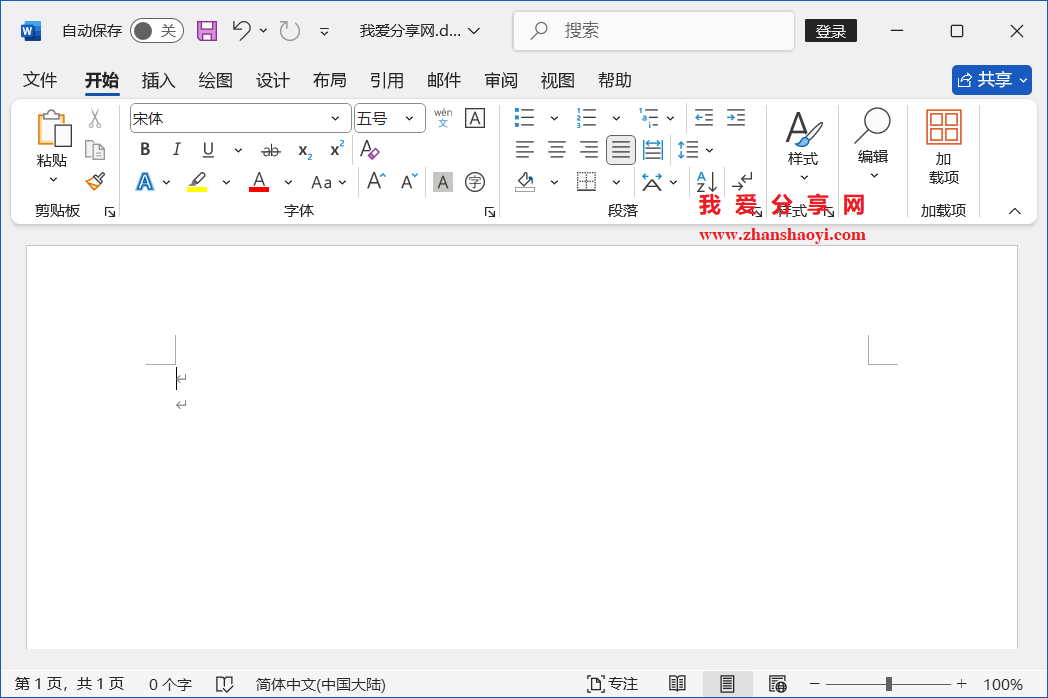The image size is (1048, 698).
Task: Switch to 设计 (Design) tab
Action: pyautogui.click(x=273, y=80)
